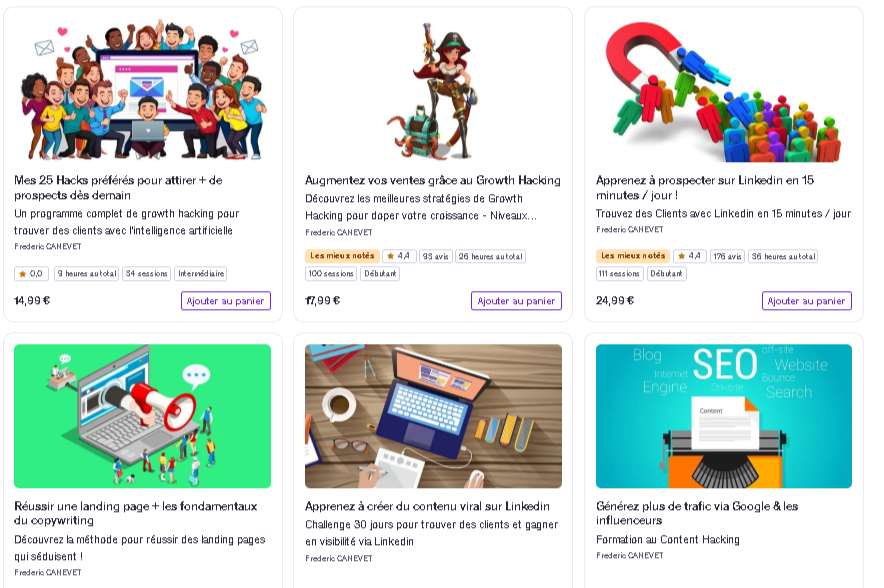
Task: Open the pirate woman course thumbnail
Action: [x=433, y=90]
